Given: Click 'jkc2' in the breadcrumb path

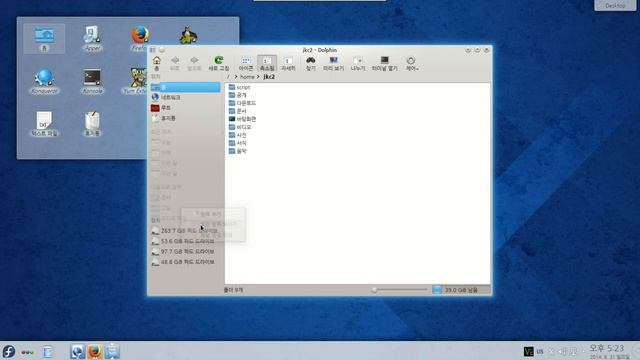Looking at the screenshot, I should click(269, 77).
